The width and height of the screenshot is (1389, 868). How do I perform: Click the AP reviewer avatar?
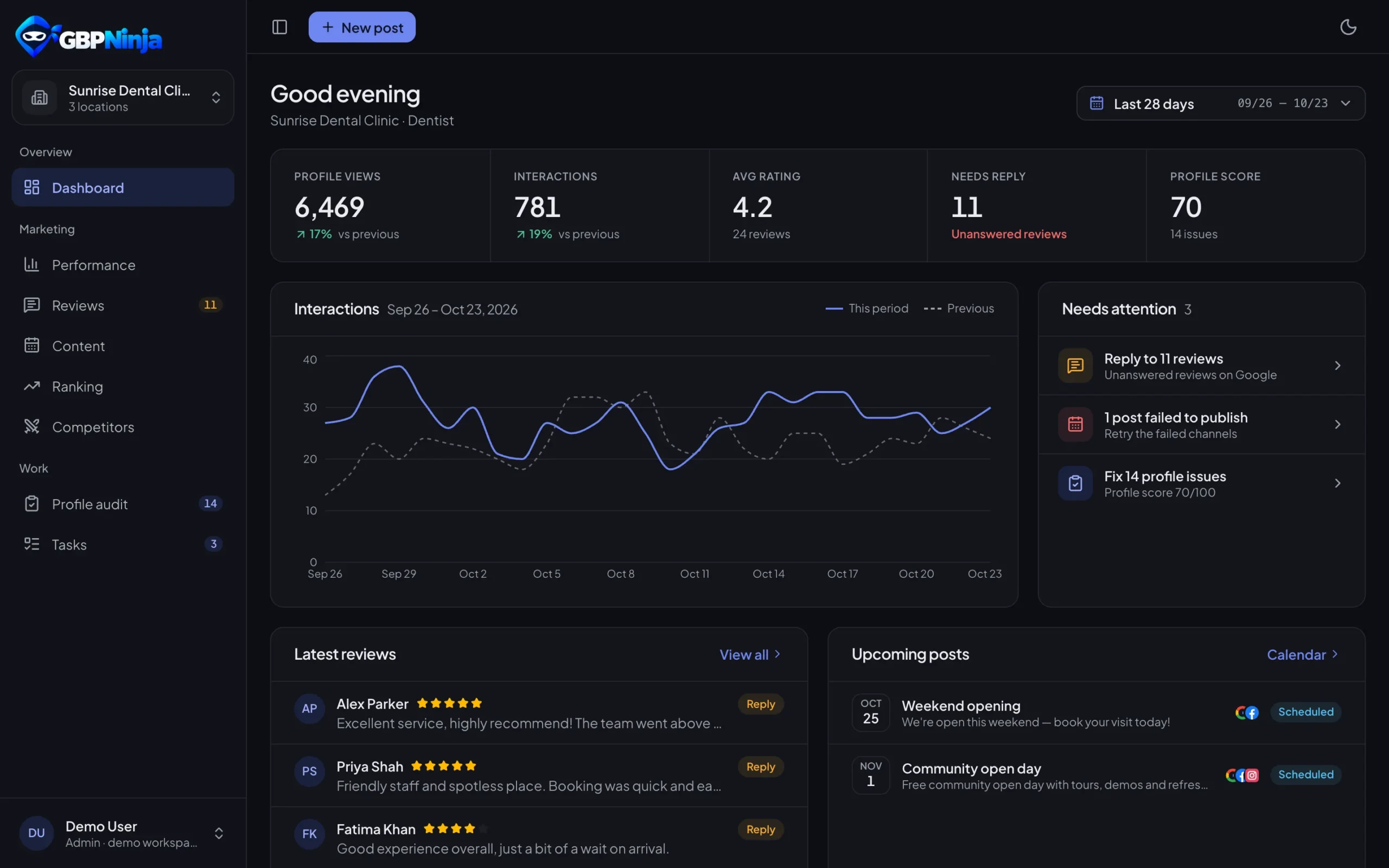click(309, 709)
